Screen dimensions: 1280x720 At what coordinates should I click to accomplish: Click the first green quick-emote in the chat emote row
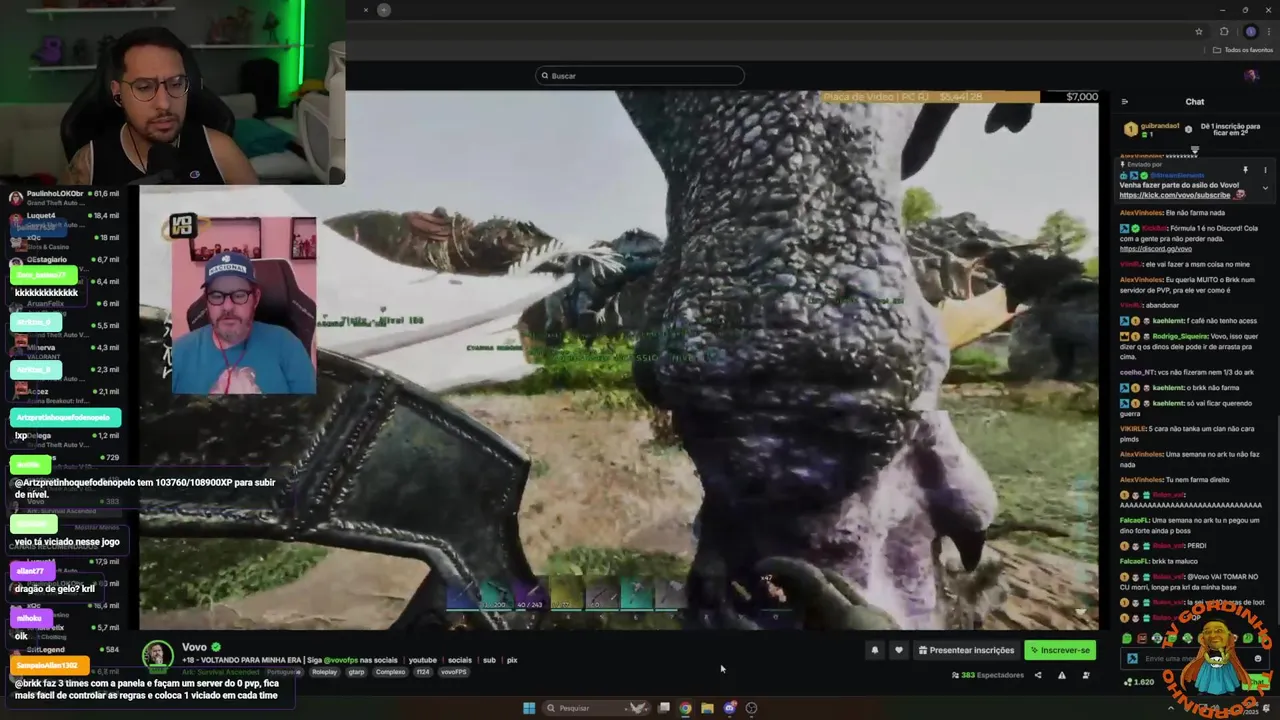pos(1127,638)
